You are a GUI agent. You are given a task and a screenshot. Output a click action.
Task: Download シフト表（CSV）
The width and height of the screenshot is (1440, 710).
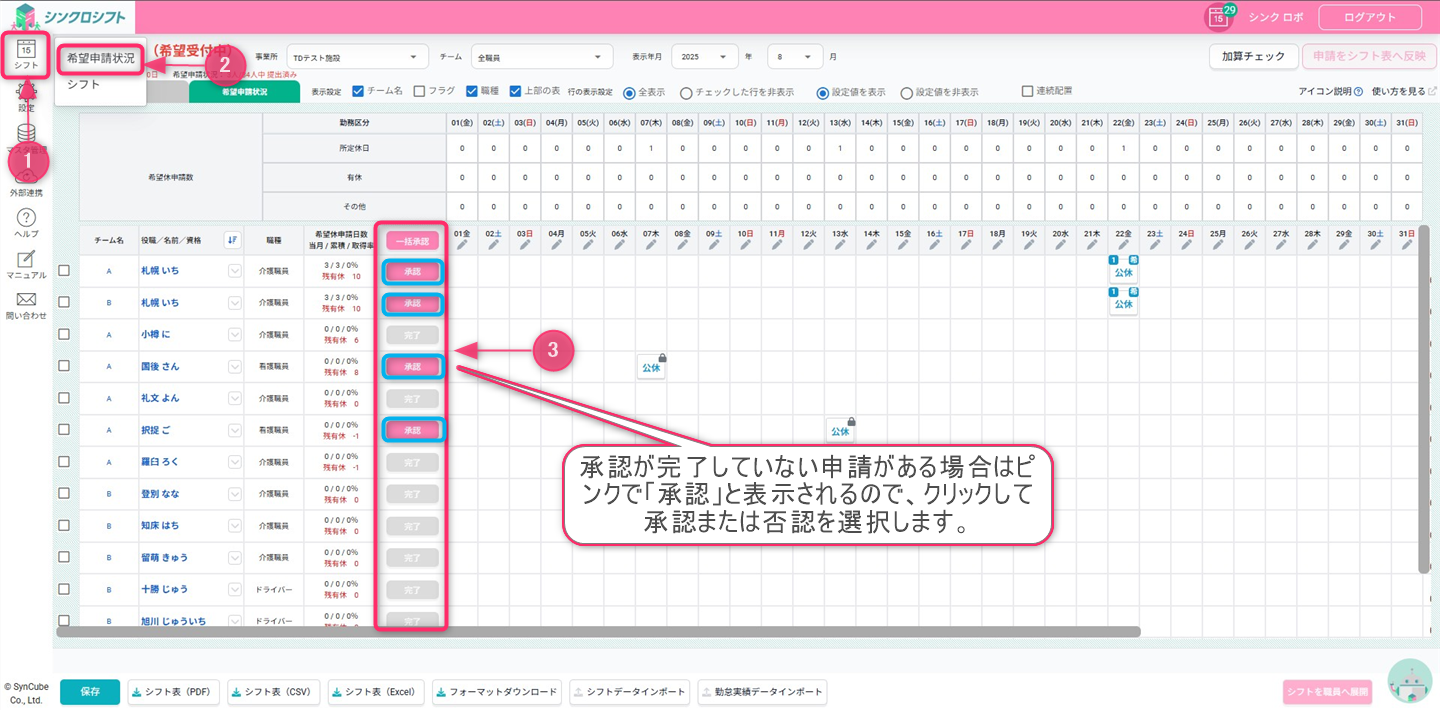272,692
